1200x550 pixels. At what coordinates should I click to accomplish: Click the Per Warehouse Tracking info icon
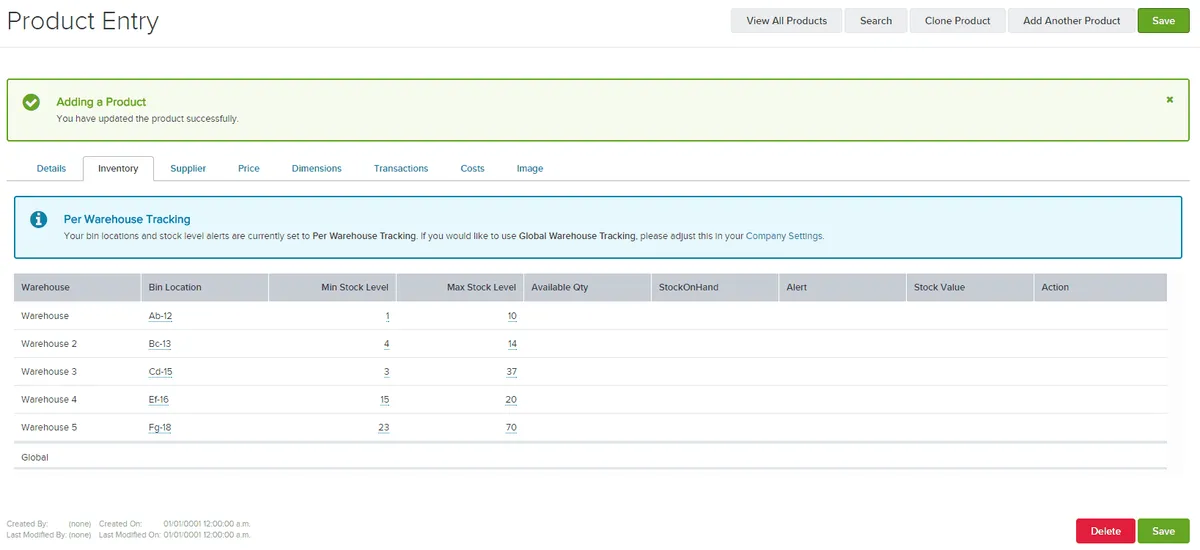point(38,219)
